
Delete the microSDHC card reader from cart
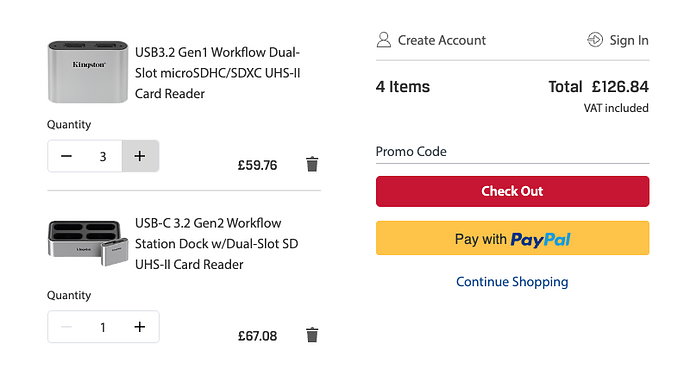tap(312, 165)
